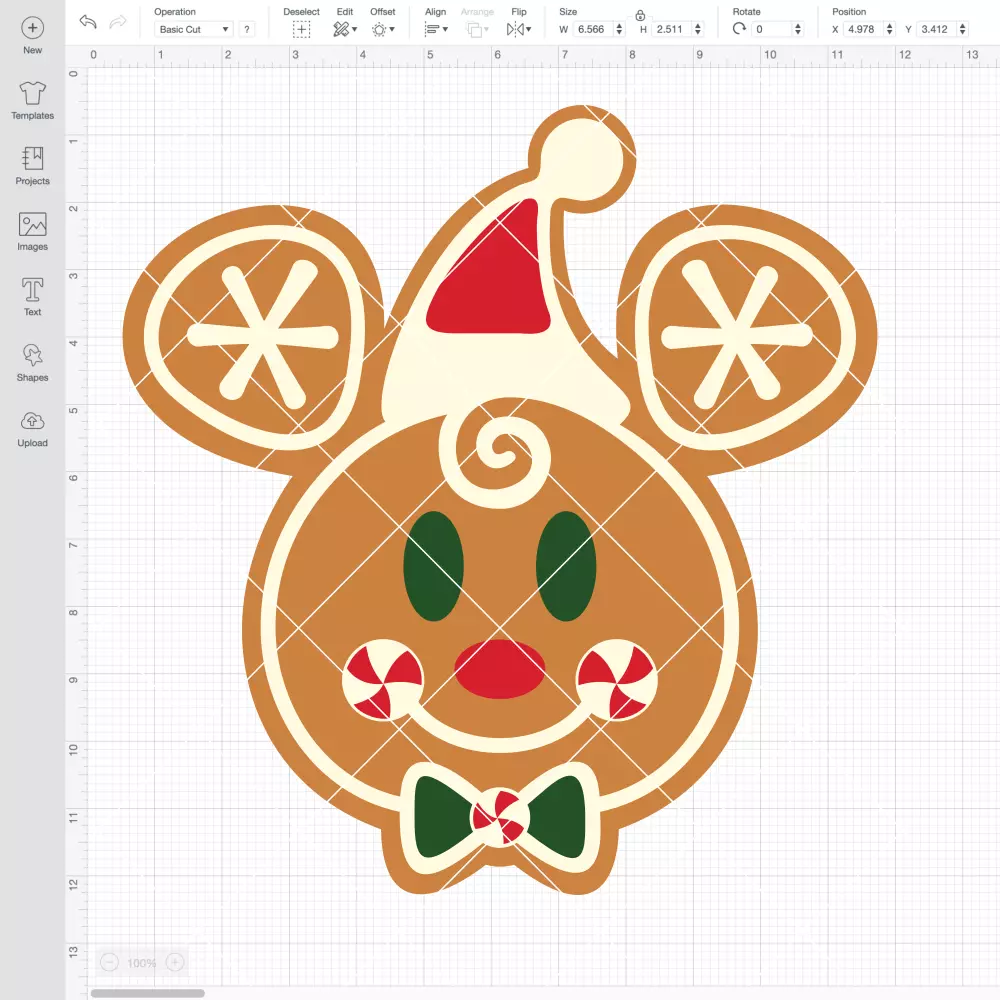Toggle the size aspect ratio lock
This screenshot has width=1000, height=1000.
coord(640,15)
